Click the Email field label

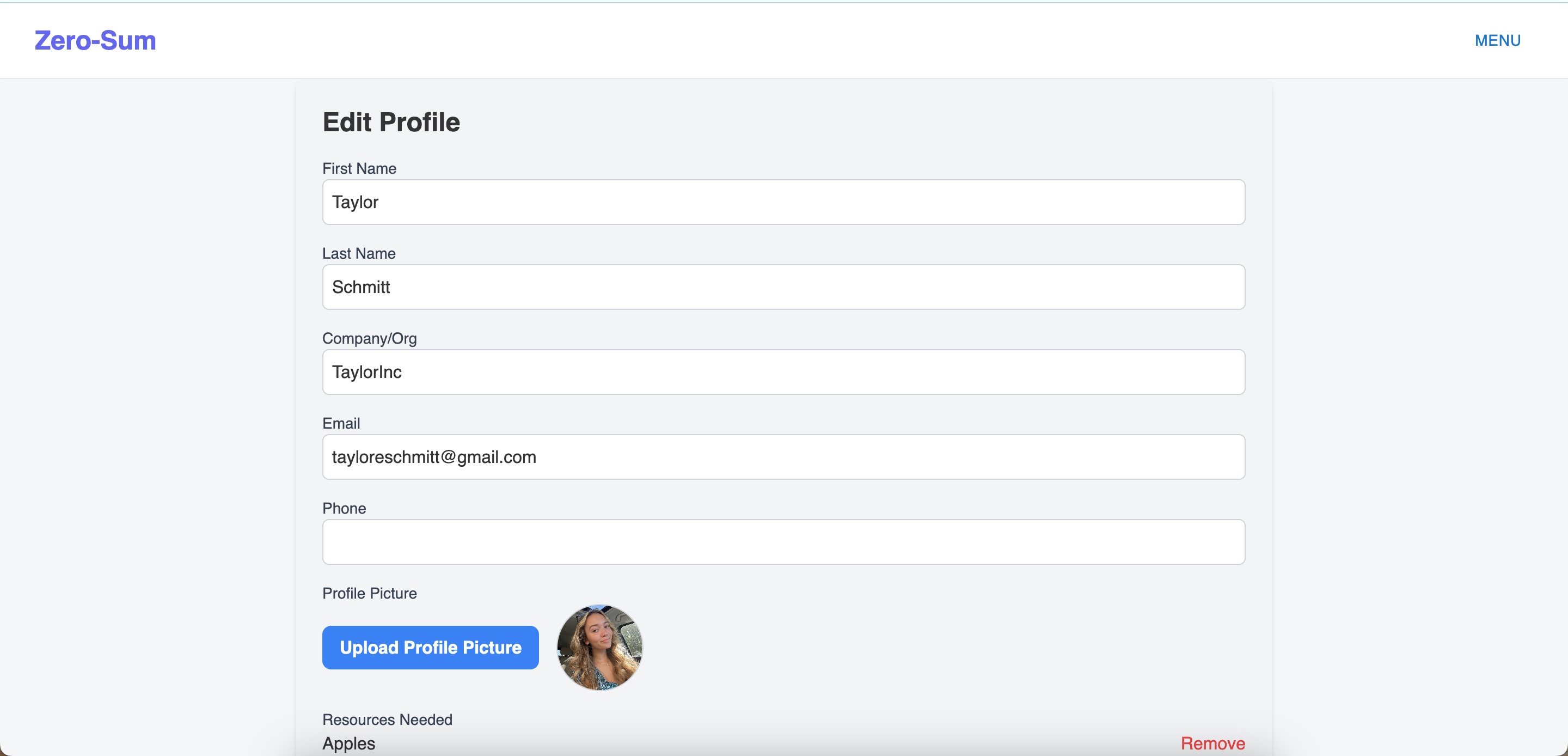(x=341, y=423)
